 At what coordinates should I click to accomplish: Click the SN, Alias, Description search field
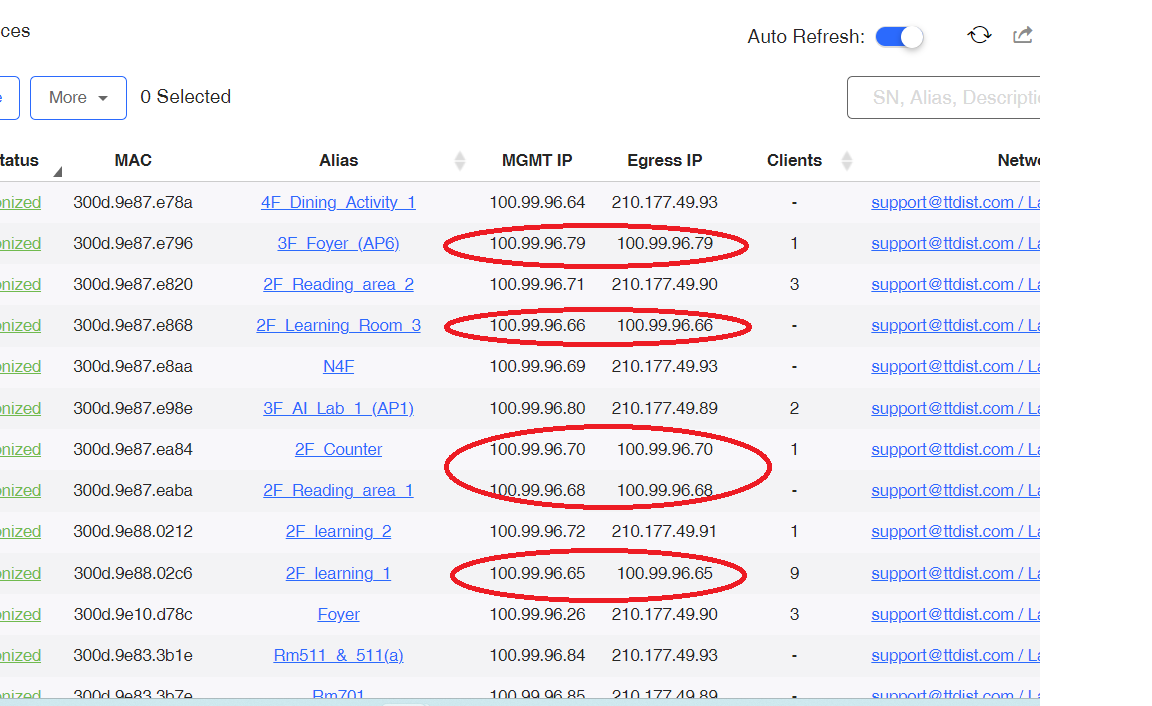pos(943,98)
